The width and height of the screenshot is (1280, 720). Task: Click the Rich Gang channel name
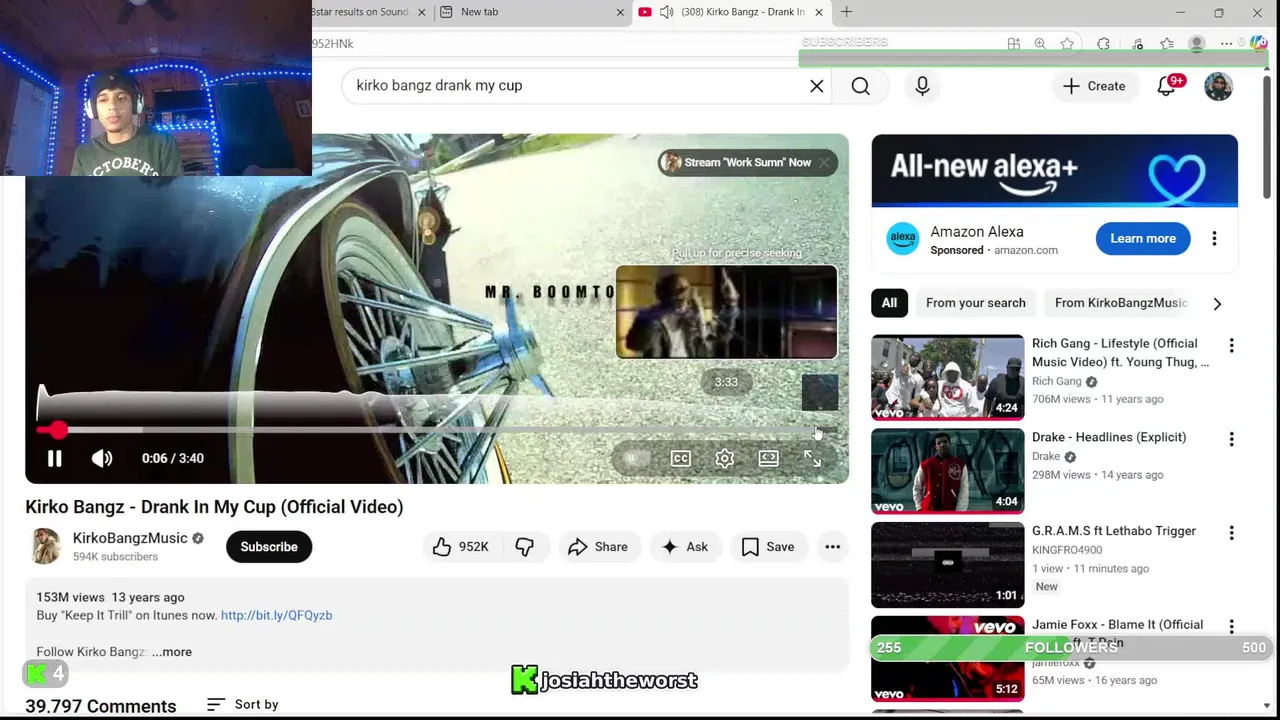[x=1057, y=381]
